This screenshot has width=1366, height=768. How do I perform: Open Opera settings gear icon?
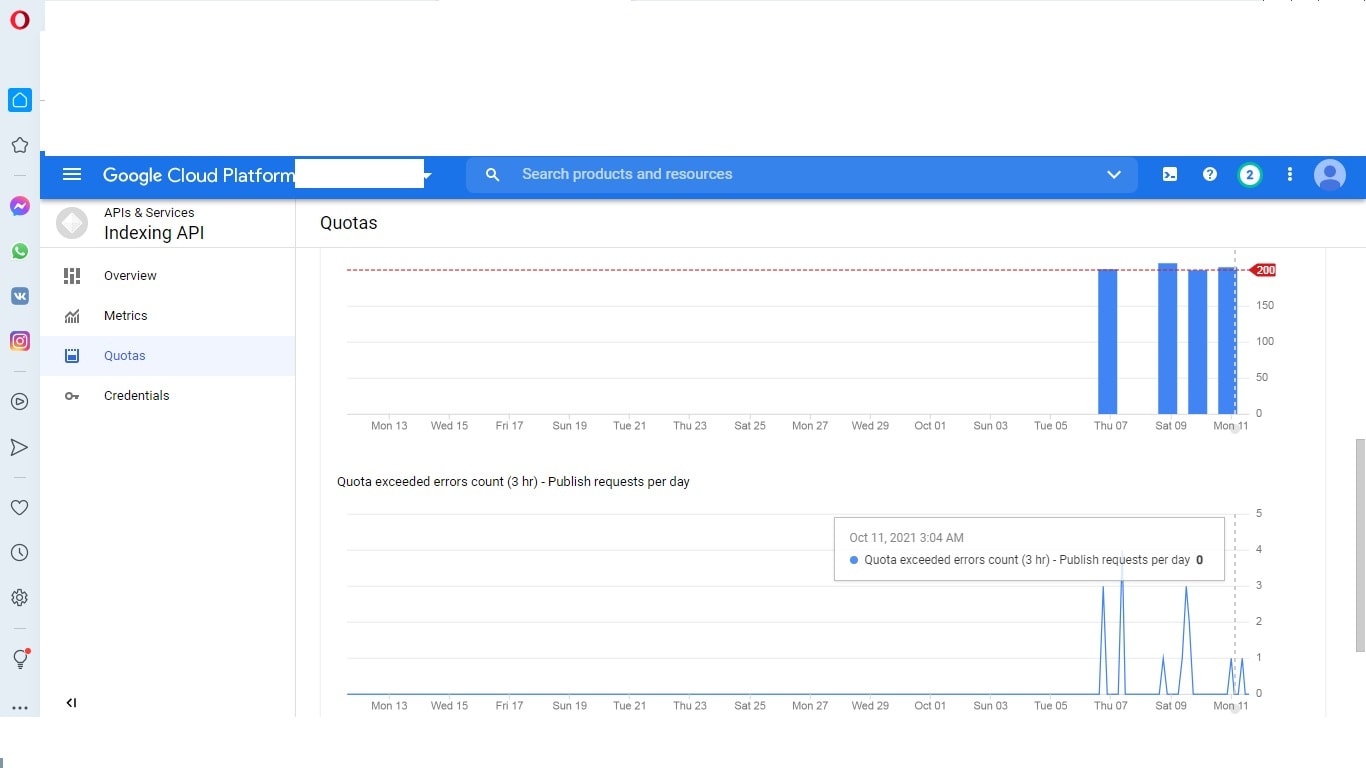19,598
